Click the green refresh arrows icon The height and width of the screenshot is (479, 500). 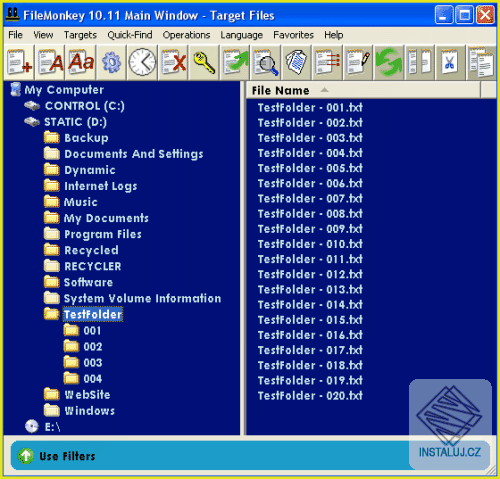[389, 62]
